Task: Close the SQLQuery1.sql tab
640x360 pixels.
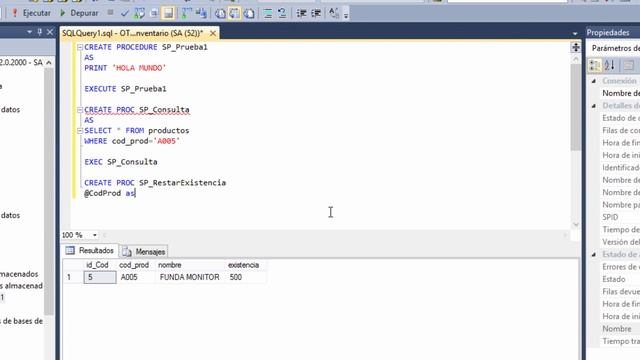Action: click(213, 33)
